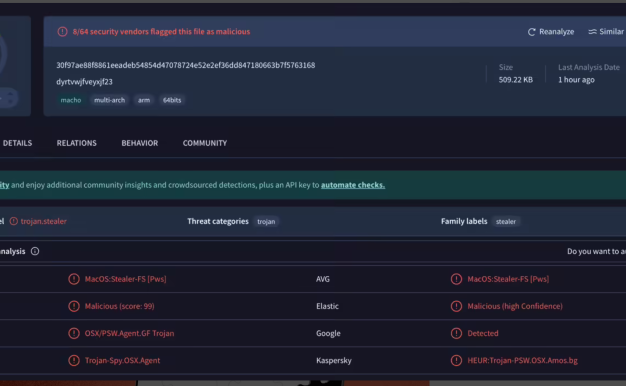This screenshot has height=386, width=626.
Task: Select Google's Detected result text
Action: 483,333
